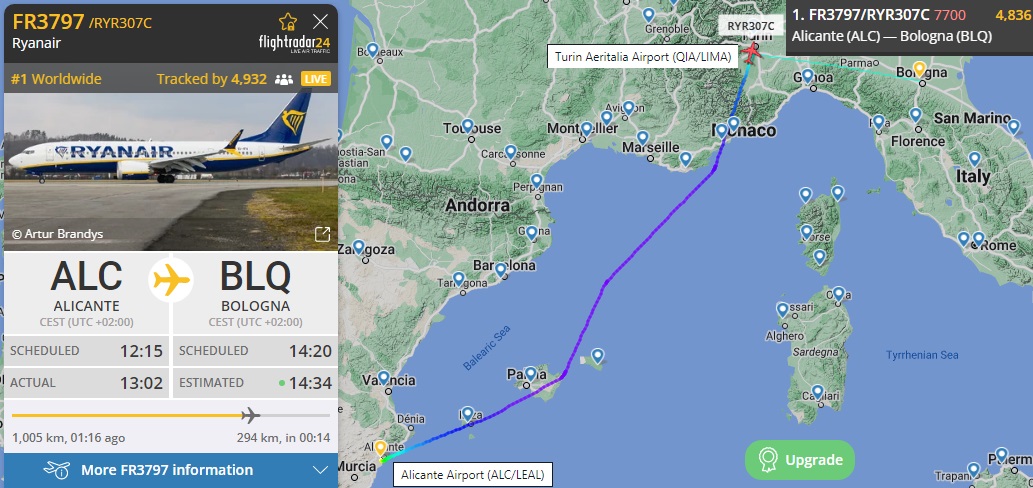This screenshot has height=488, width=1033.
Task: Select the Alicante origin airport marker
Action: 380,448
